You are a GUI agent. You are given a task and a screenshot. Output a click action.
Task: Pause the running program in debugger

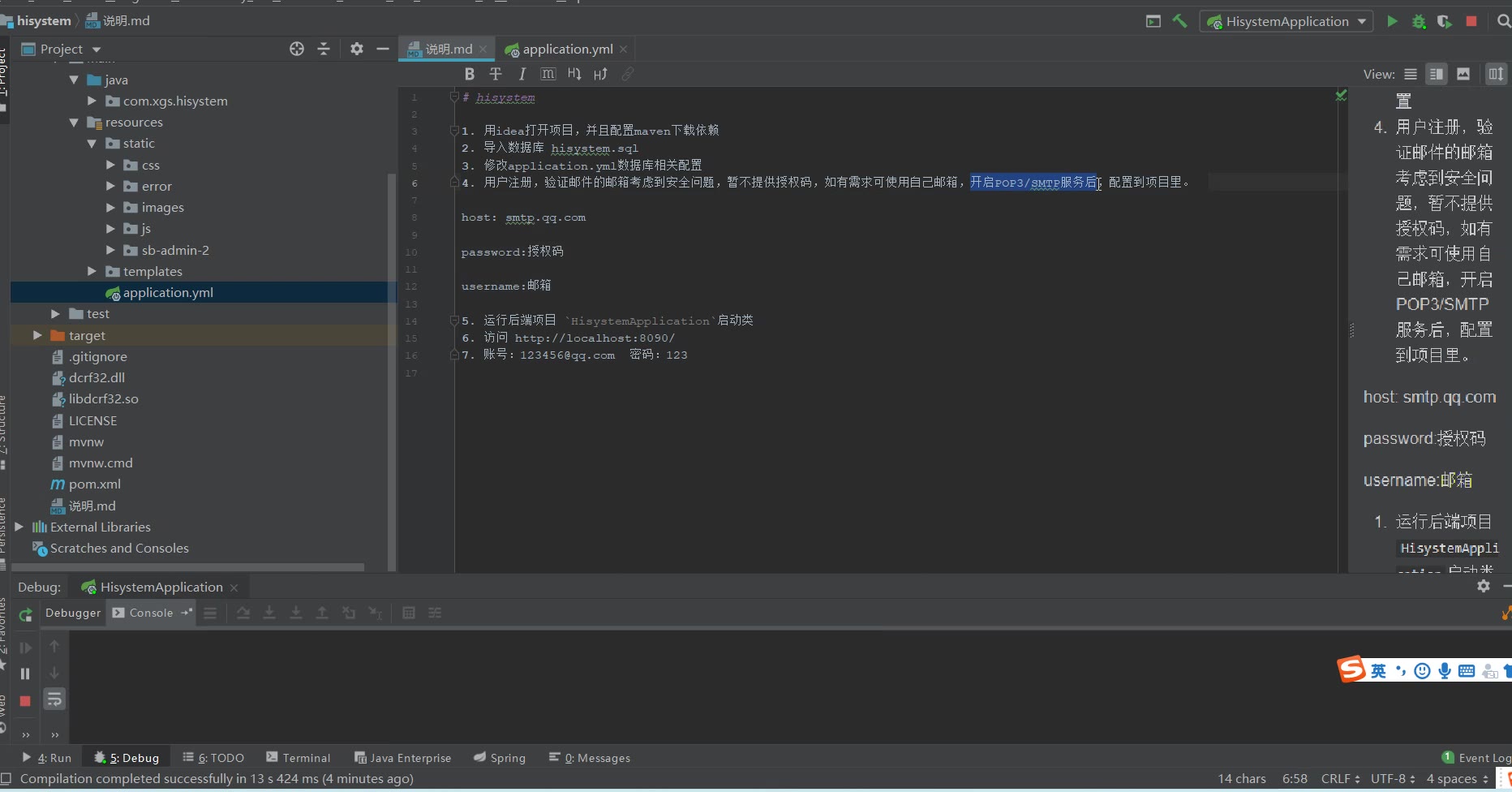click(25, 674)
